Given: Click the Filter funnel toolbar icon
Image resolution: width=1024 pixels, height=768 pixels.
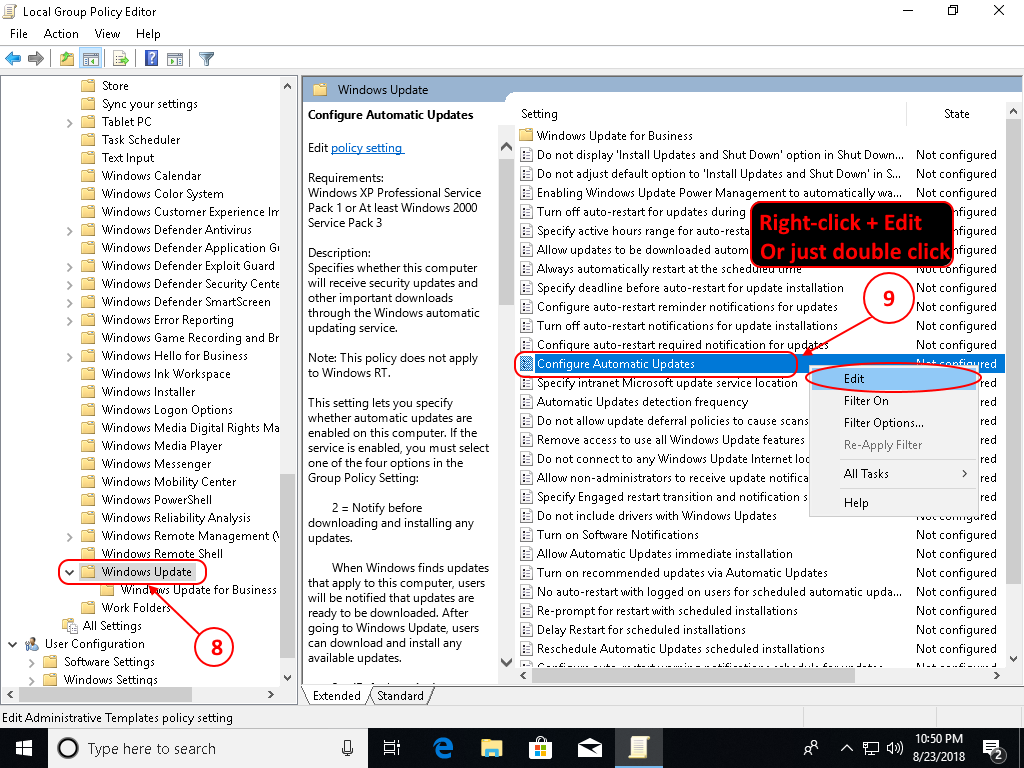Looking at the screenshot, I should [x=206, y=59].
